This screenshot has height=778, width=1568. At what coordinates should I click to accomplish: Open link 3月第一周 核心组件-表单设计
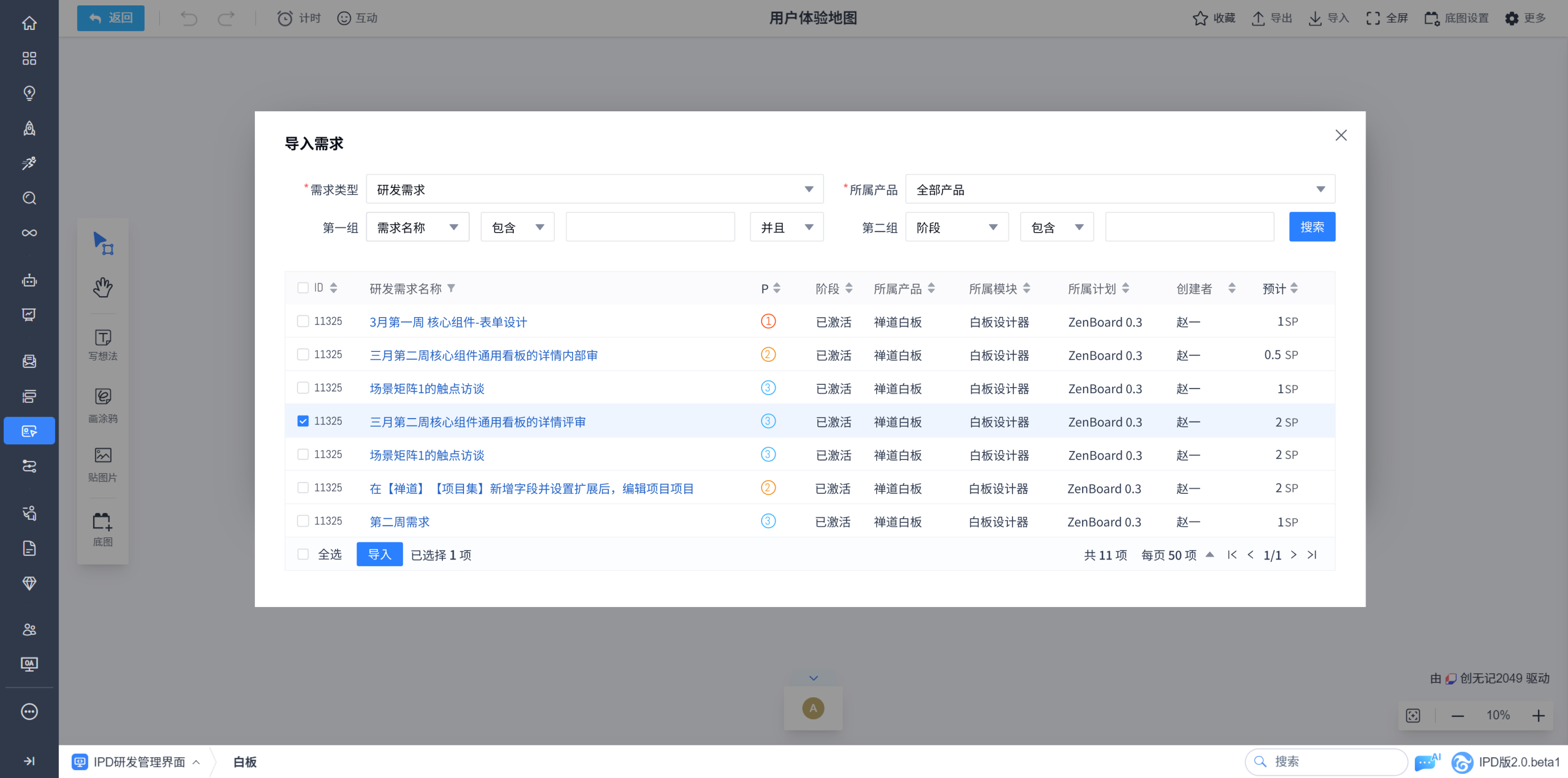tap(448, 322)
